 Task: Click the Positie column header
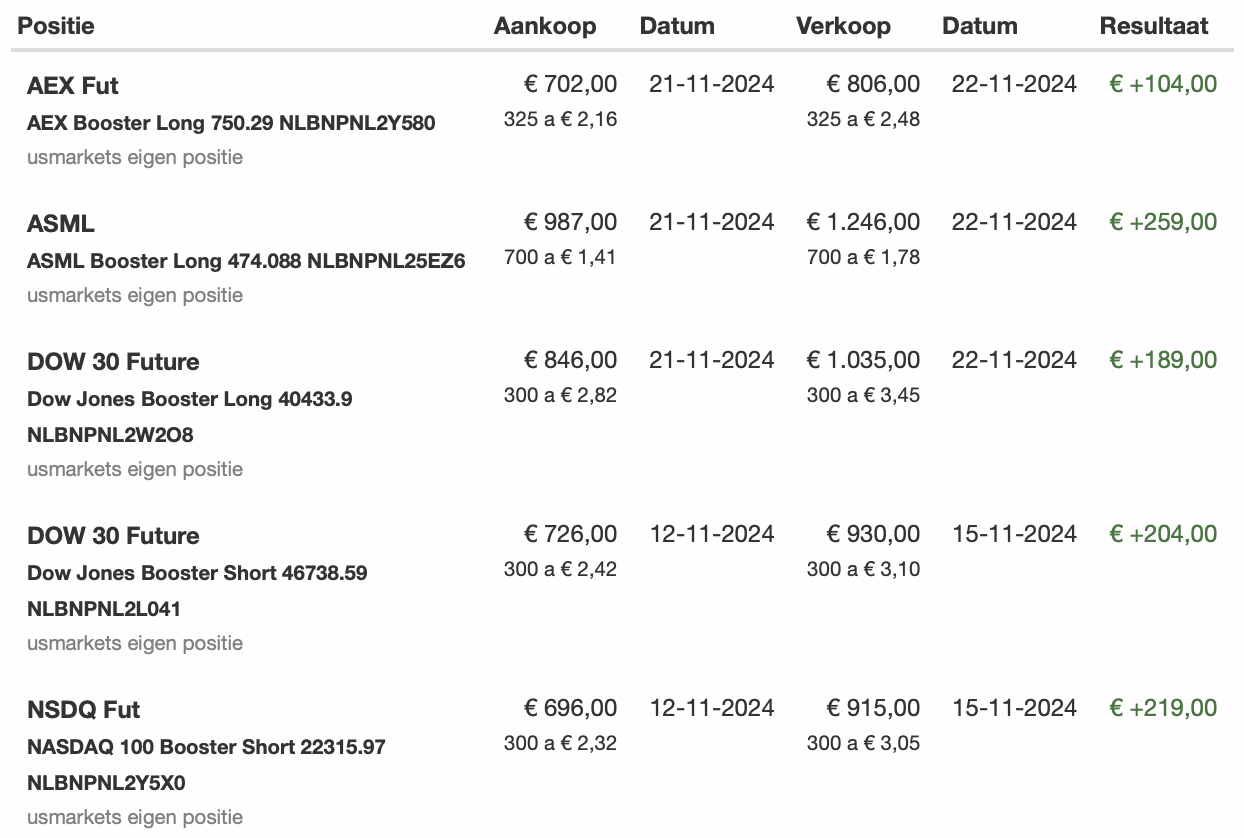click(56, 26)
